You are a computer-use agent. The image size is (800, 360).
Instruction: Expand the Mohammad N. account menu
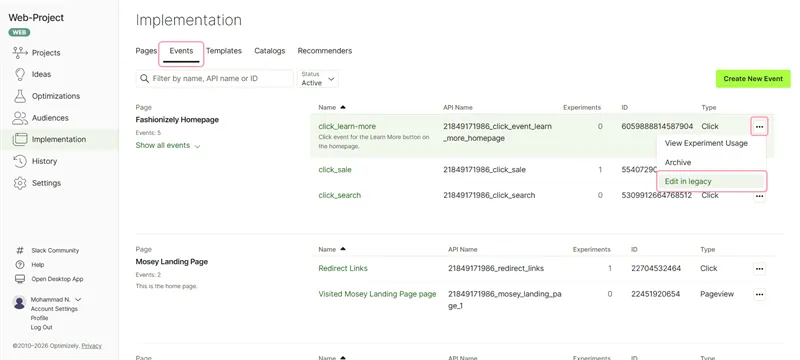(x=78, y=299)
